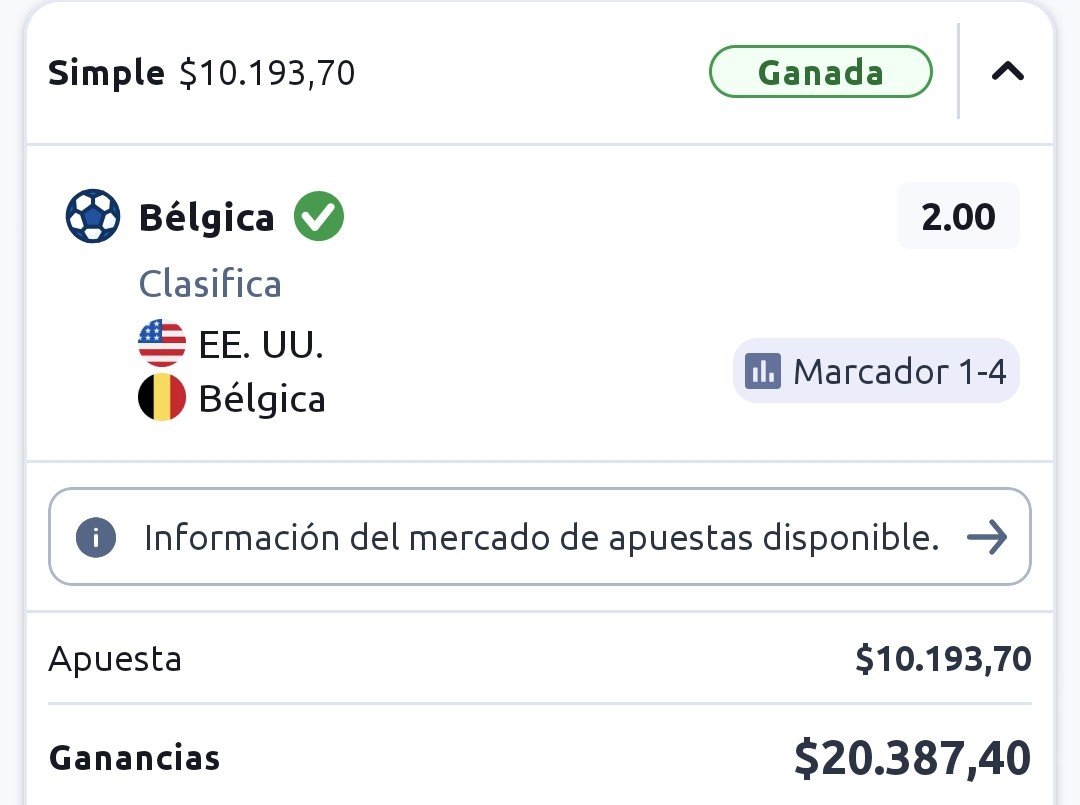Click the header amount $10.193,70
The height and width of the screenshot is (805, 1080).
(267, 73)
